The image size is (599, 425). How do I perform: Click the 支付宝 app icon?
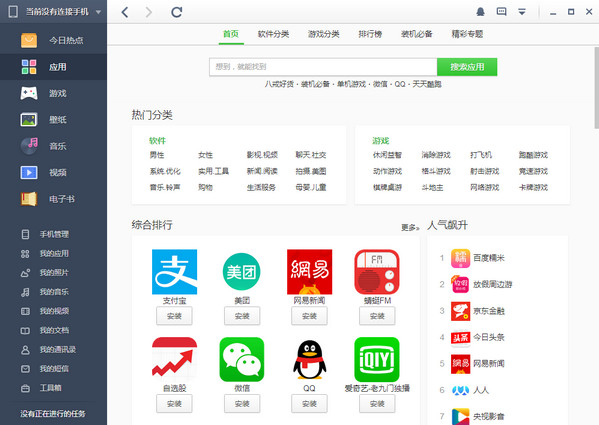[x=175, y=272]
